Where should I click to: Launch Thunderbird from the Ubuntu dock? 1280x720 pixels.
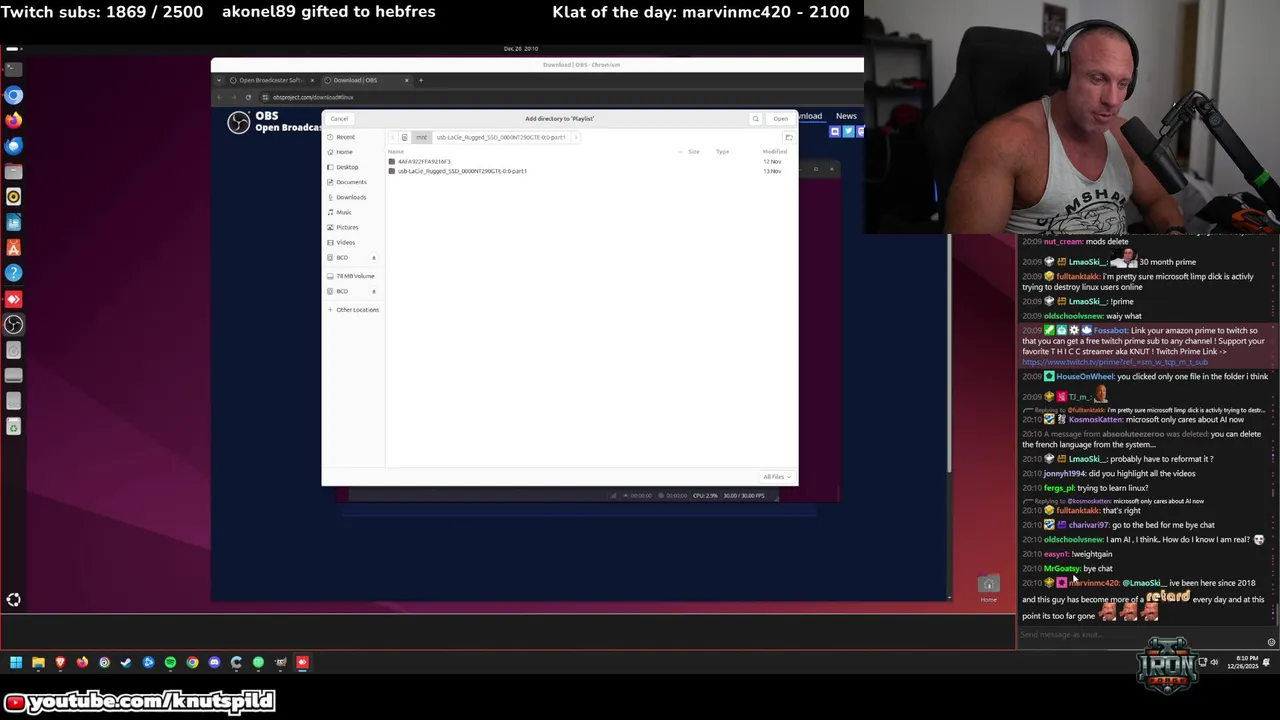tap(13, 146)
